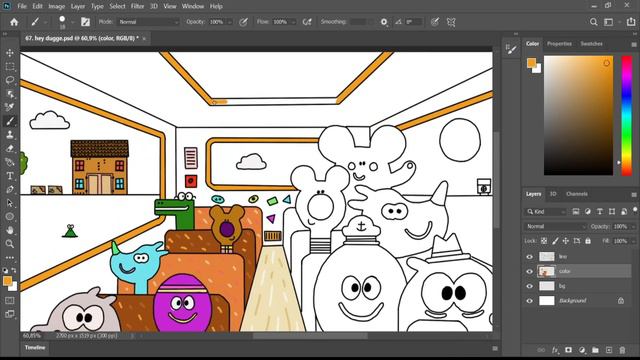Toggle symmetry painting options butterfly
This screenshot has height=360, width=640.
pyautogui.click(x=451, y=22)
